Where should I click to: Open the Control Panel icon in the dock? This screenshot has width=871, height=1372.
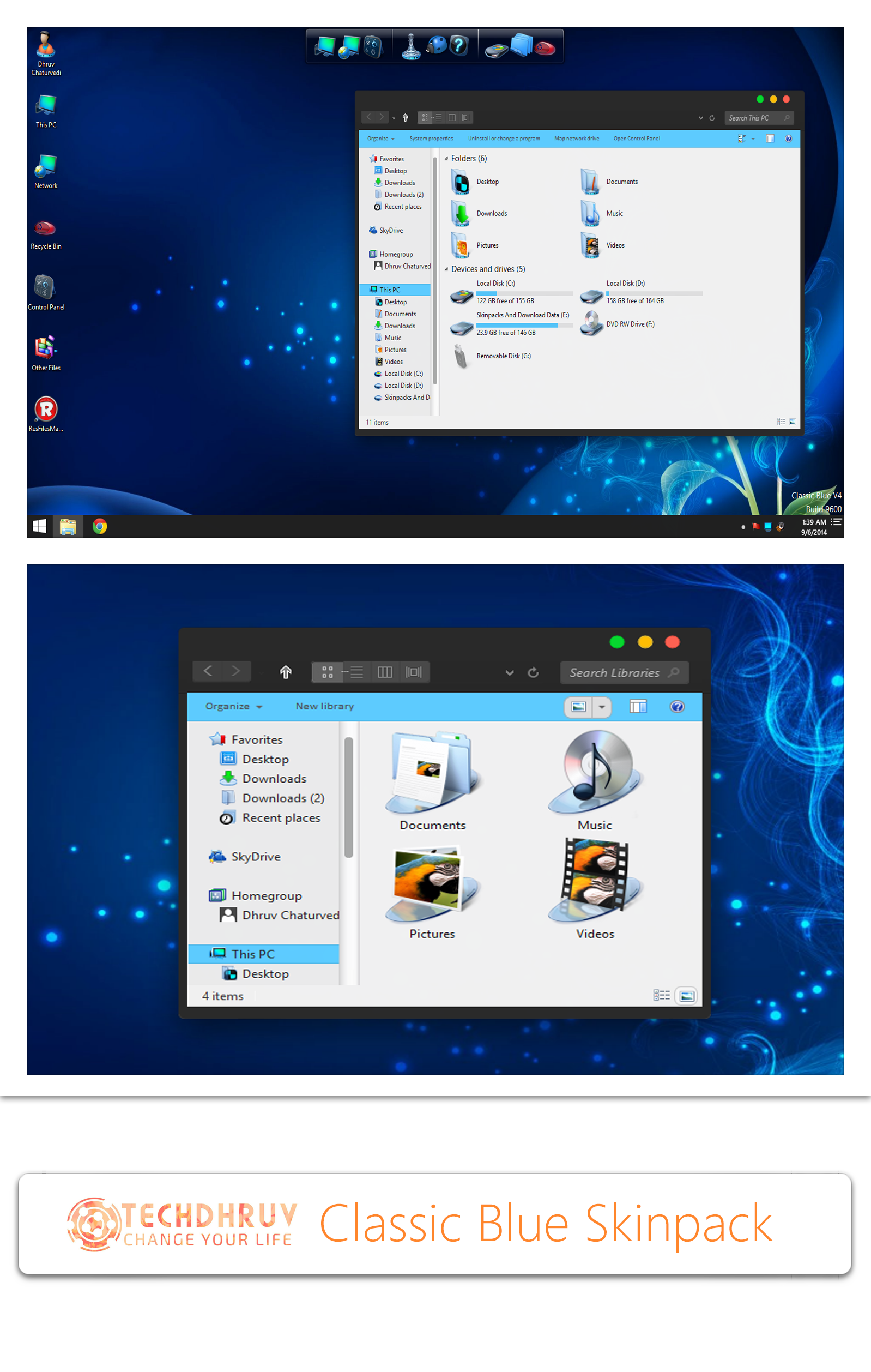[x=374, y=47]
